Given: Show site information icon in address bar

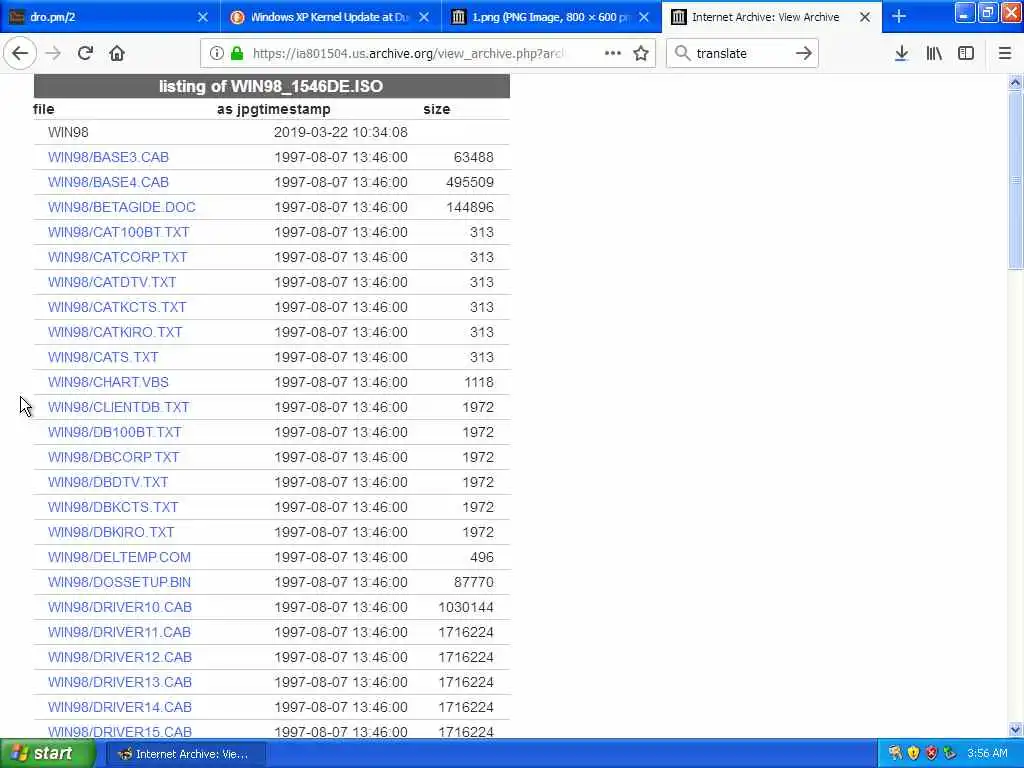Looking at the screenshot, I should tap(216, 54).
